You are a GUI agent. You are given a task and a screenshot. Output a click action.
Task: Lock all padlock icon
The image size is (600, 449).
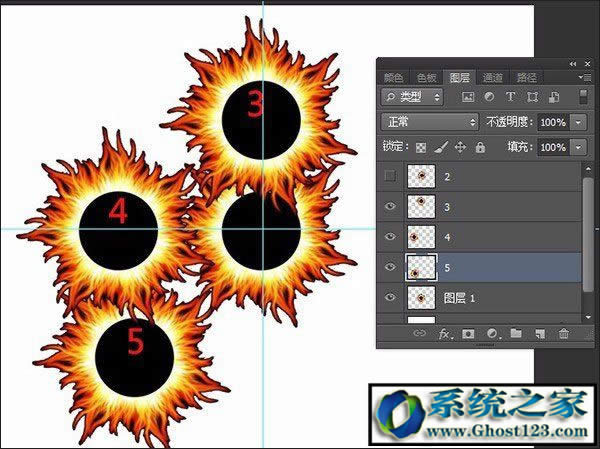click(480, 147)
